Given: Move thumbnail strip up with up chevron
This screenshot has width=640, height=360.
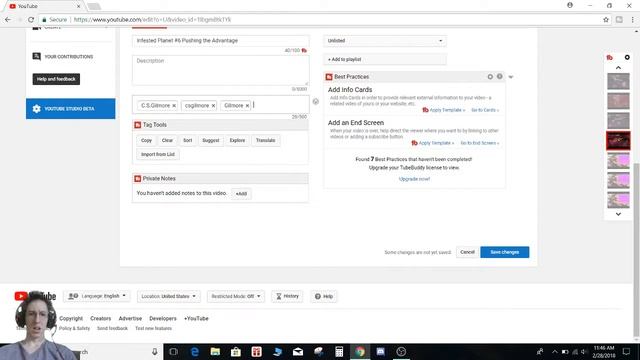Looking at the screenshot, I should pyautogui.click(x=618, y=68).
